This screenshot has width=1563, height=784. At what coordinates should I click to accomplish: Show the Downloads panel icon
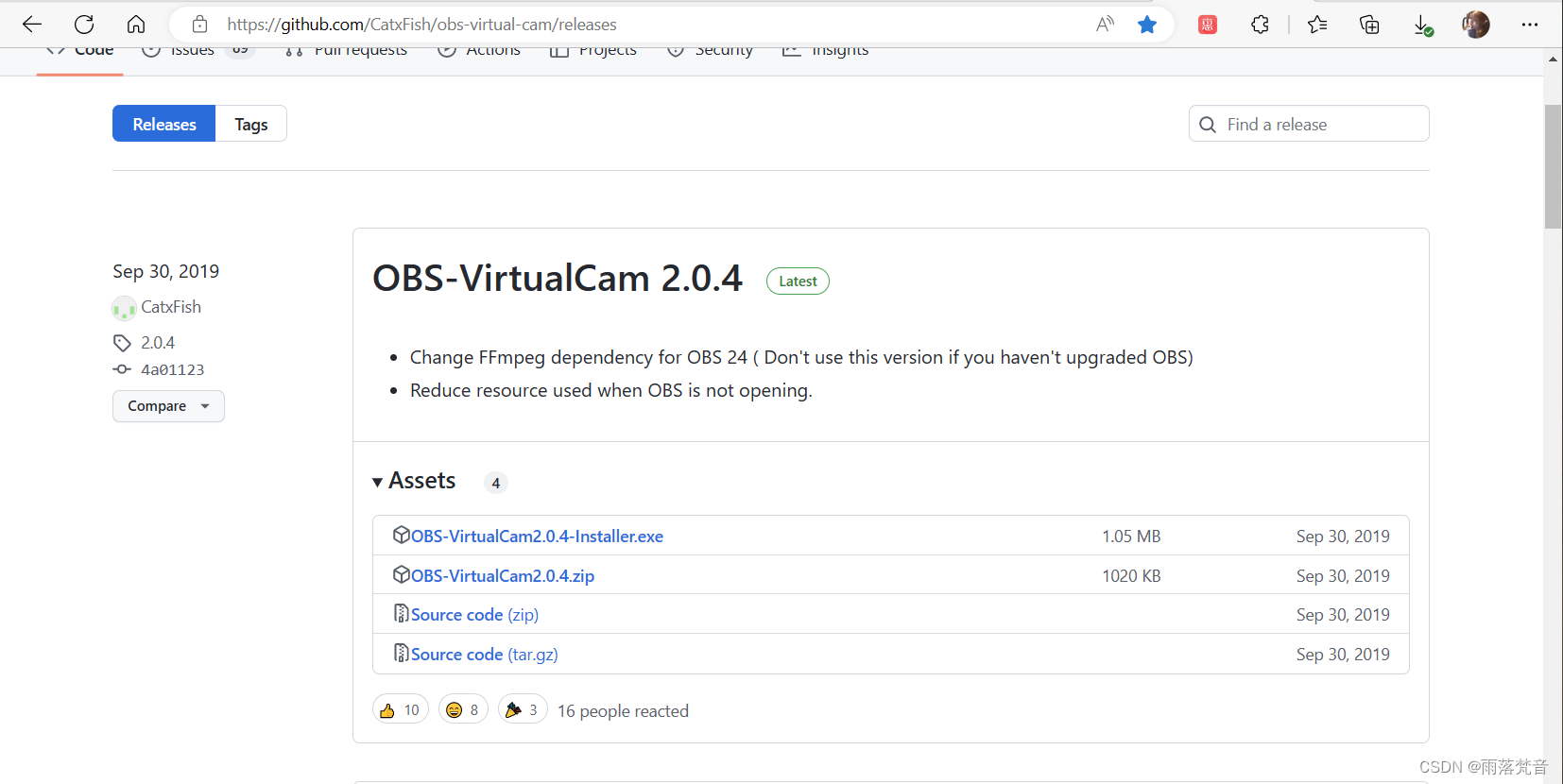pyautogui.click(x=1422, y=26)
